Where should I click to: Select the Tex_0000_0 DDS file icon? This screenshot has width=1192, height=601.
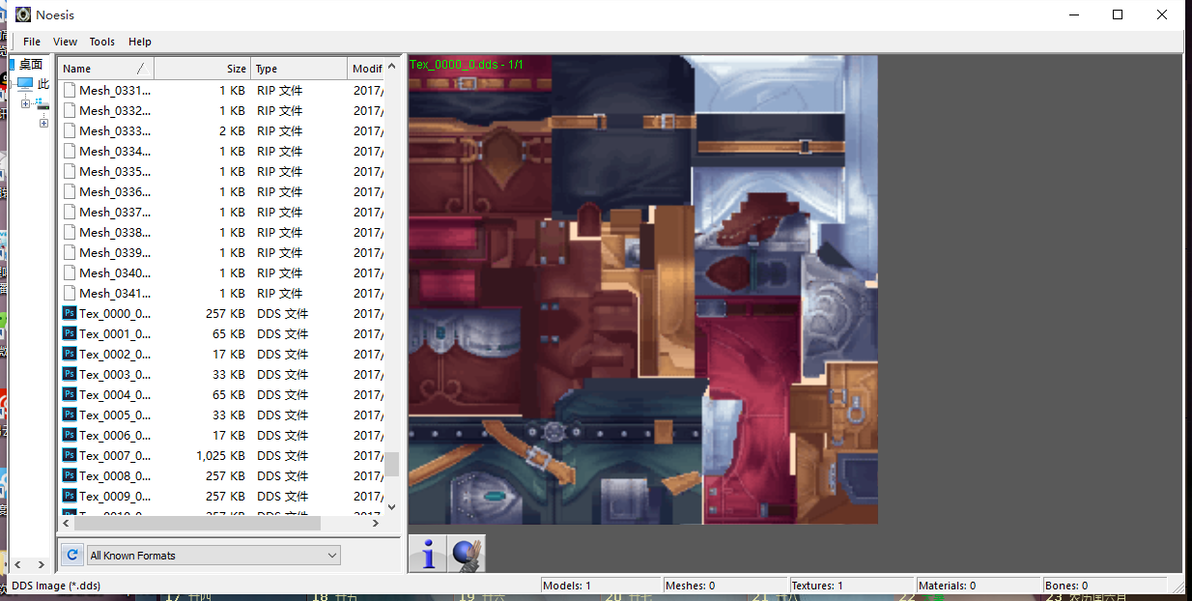pyautogui.click(x=69, y=313)
